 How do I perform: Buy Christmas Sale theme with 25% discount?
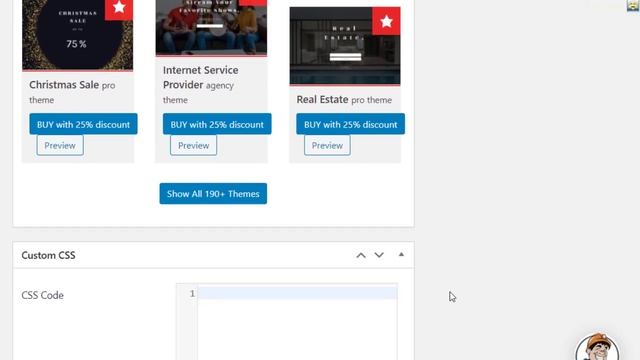tap(83, 124)
